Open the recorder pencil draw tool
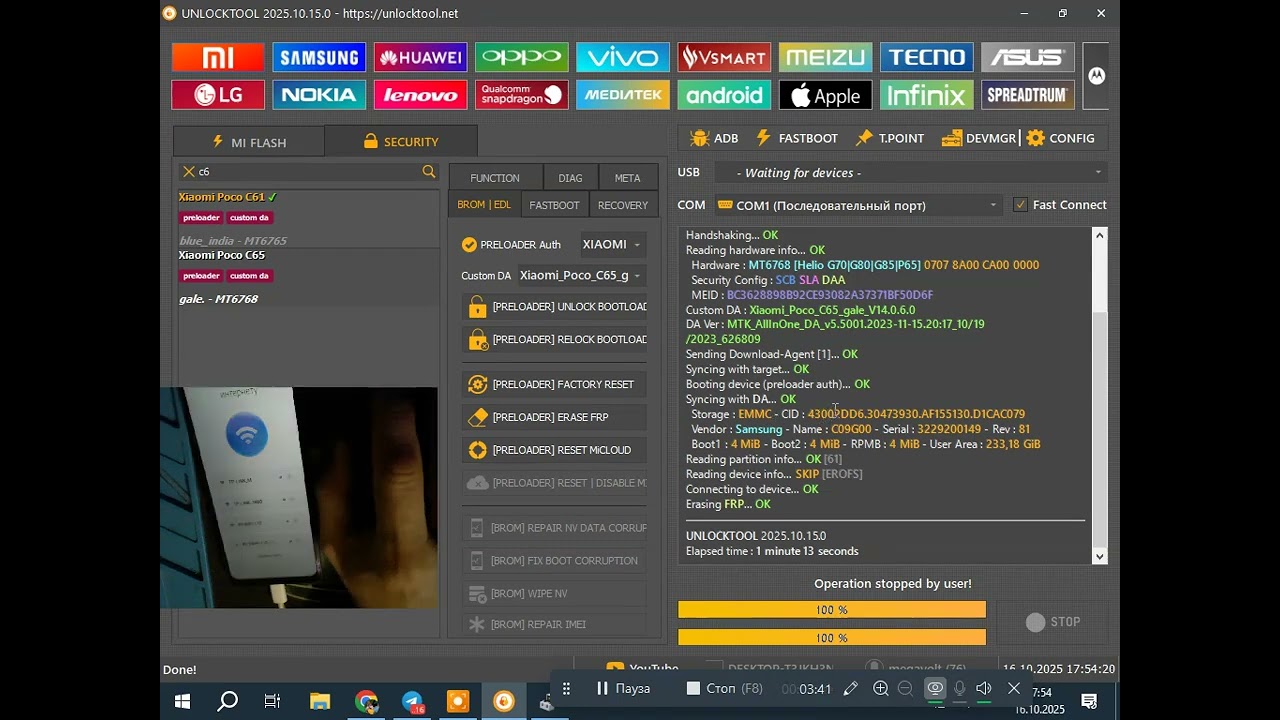The width and height of the screenshot is (1280, 720). pyautogui.click(x=850, y=688)
